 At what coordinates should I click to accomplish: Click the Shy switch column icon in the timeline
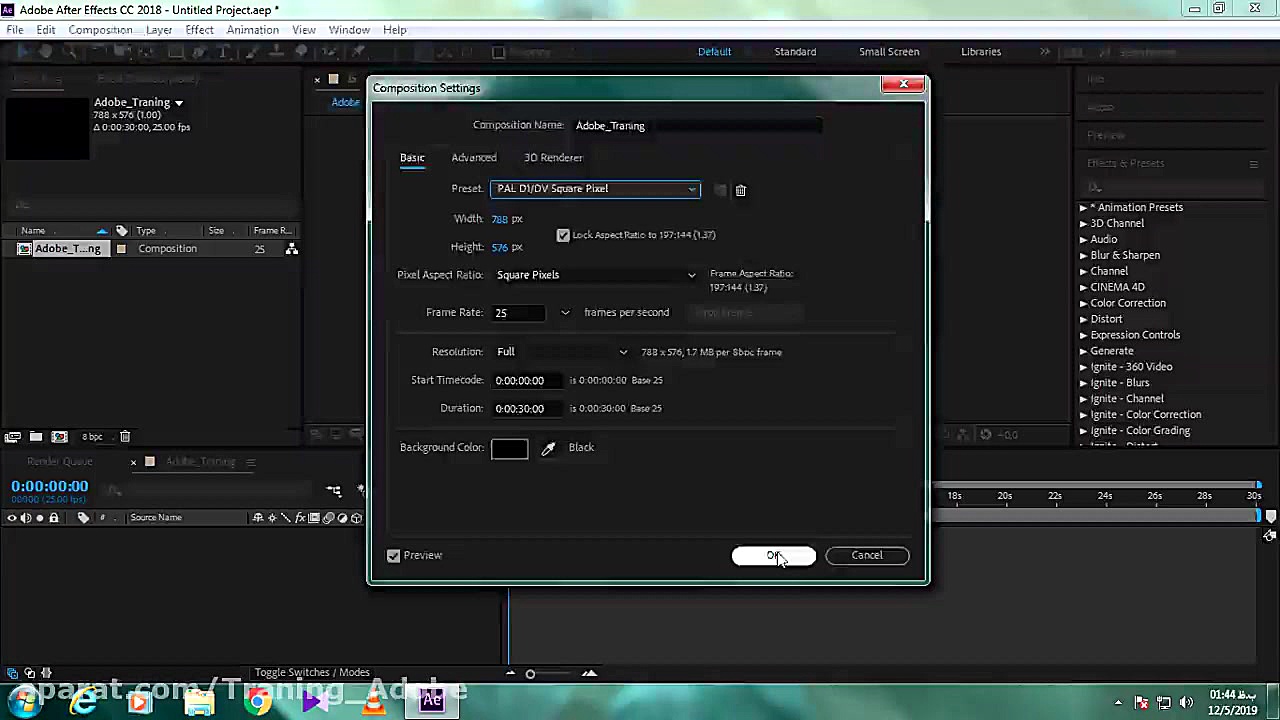tap(258, 518)
